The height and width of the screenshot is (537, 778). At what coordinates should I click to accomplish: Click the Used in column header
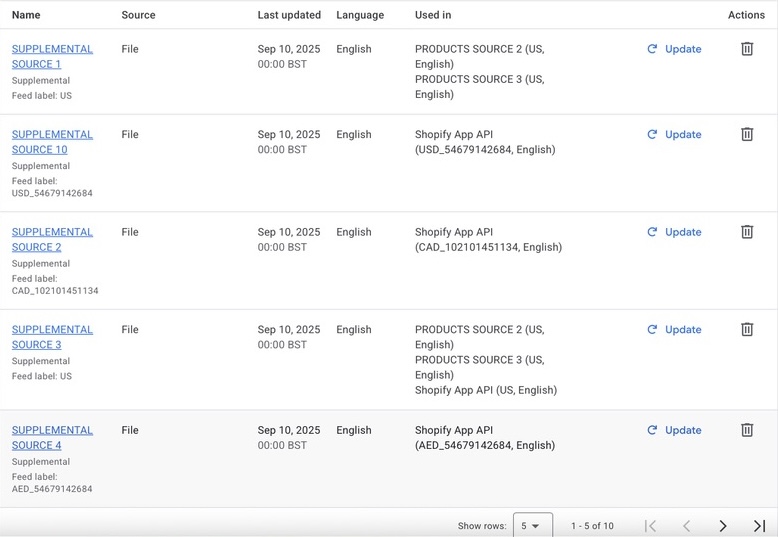[433, 15]
